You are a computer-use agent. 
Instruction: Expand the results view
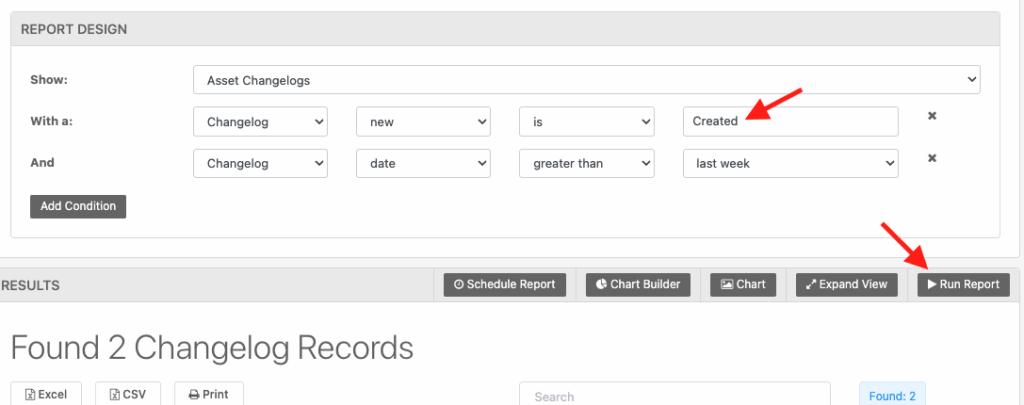[846, 284]
